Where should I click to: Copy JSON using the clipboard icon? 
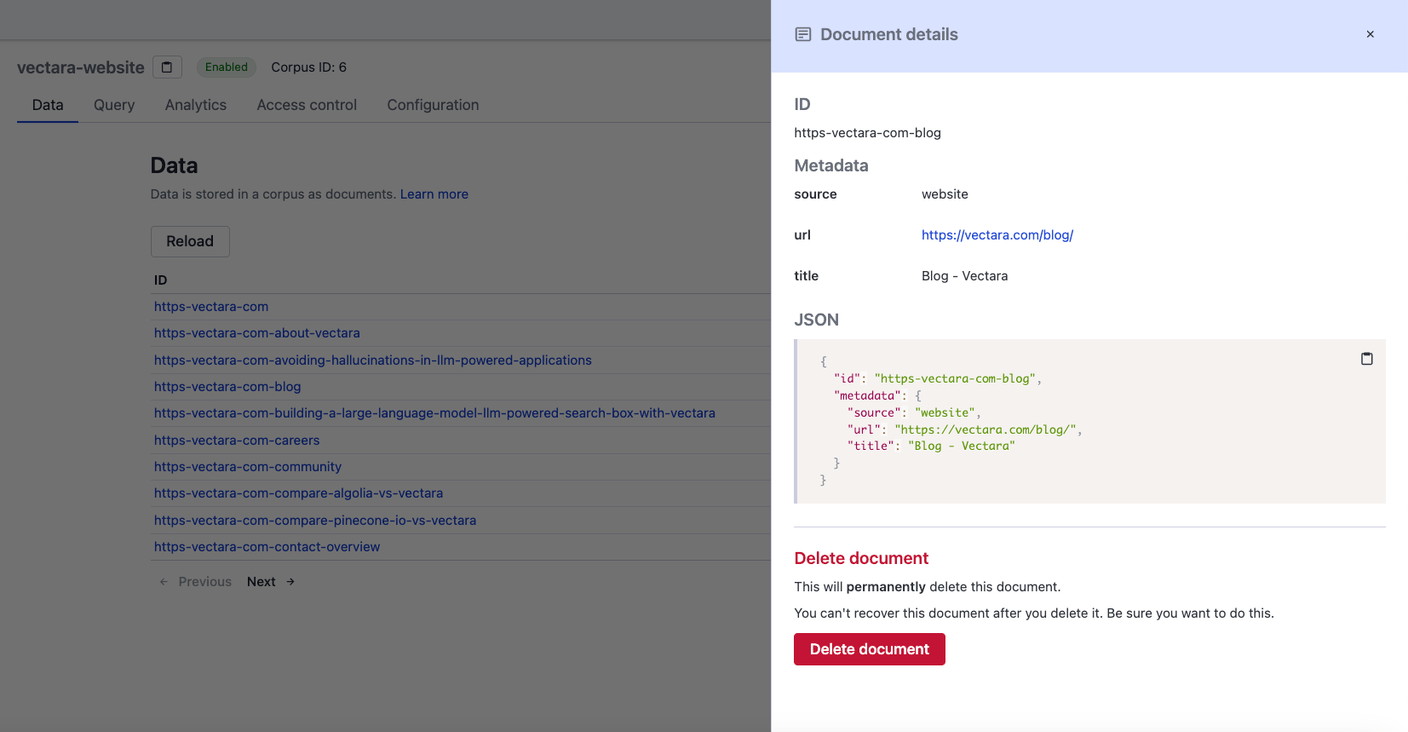(1366, 359)
